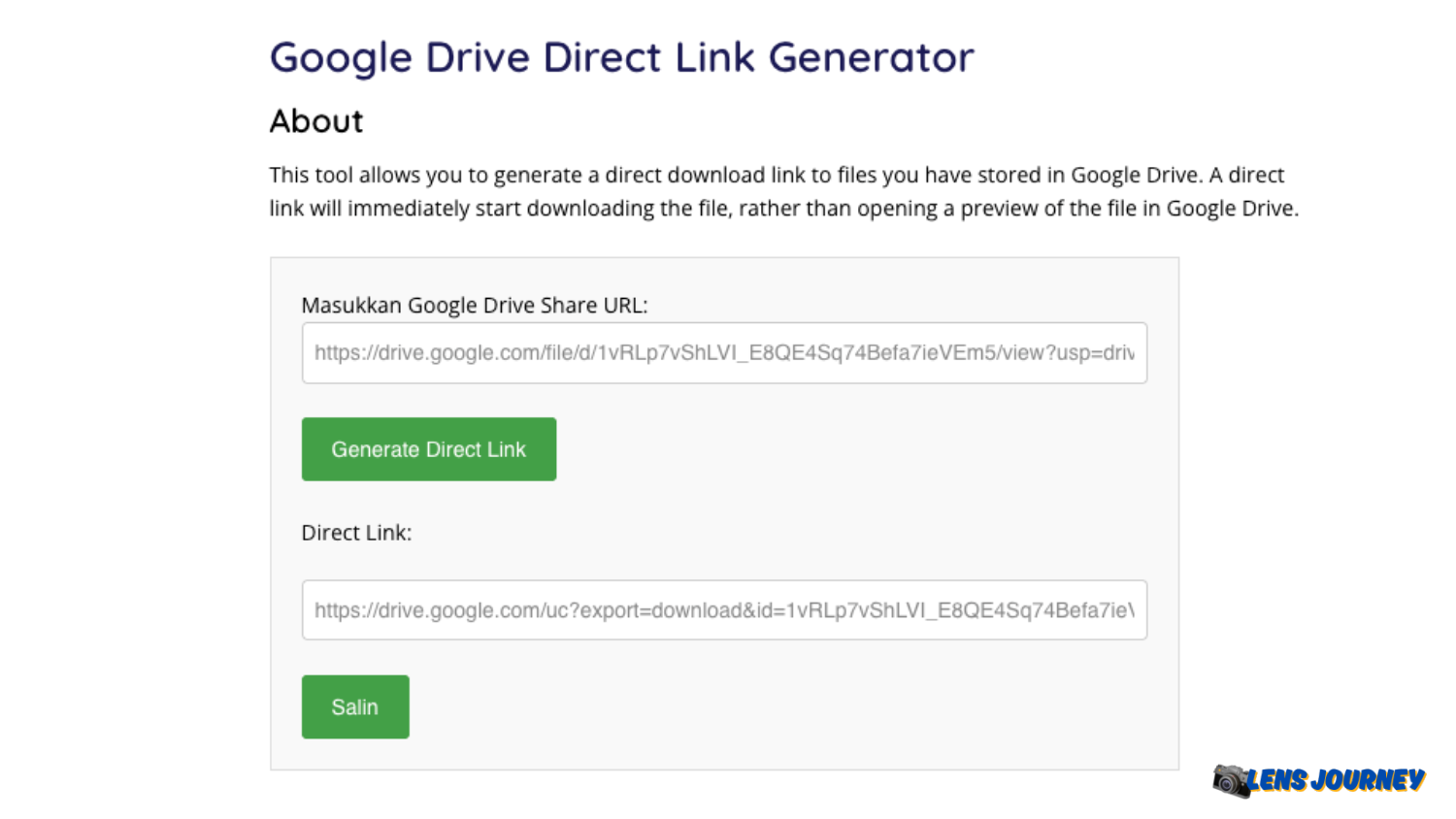
Task: Click the Lens Journey camera icon
Action: pyautogui.click(x=1231, y=780)
